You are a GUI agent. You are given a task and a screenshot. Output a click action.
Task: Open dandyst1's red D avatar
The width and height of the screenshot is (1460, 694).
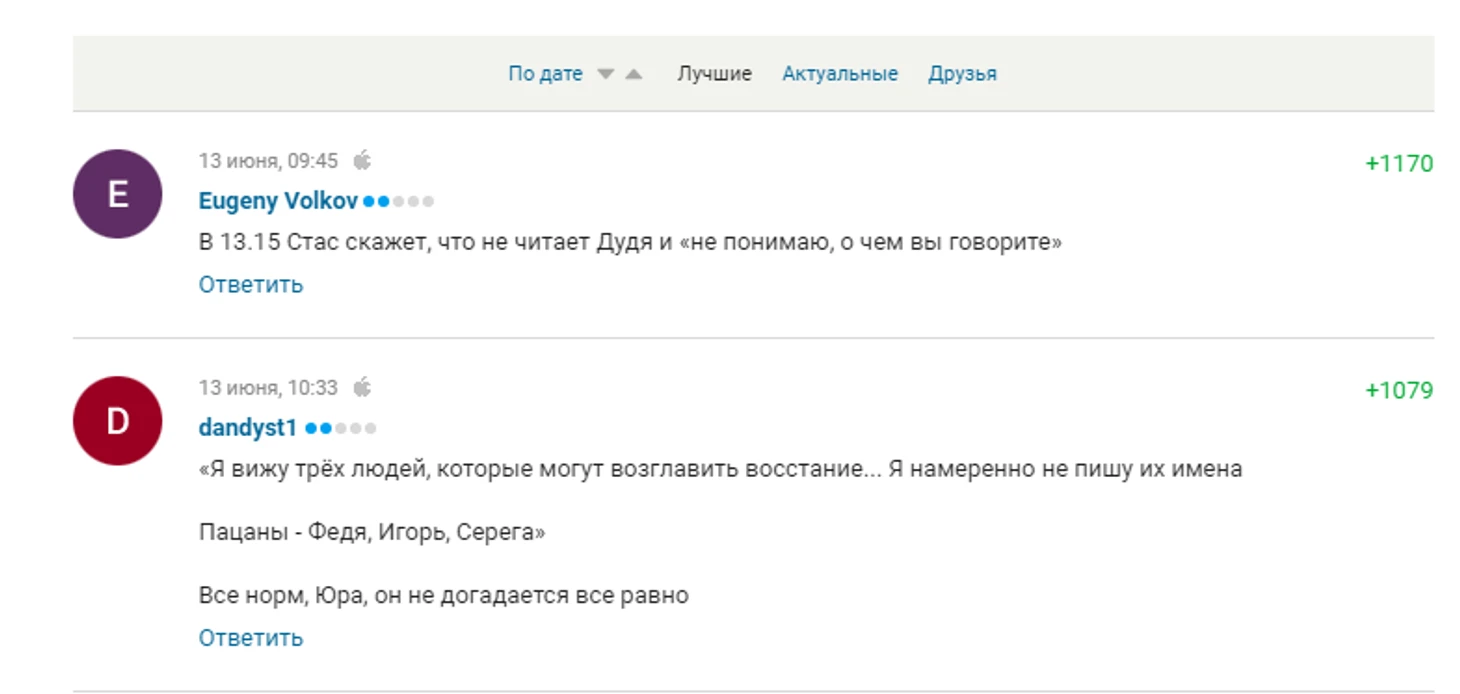[118, 421]
